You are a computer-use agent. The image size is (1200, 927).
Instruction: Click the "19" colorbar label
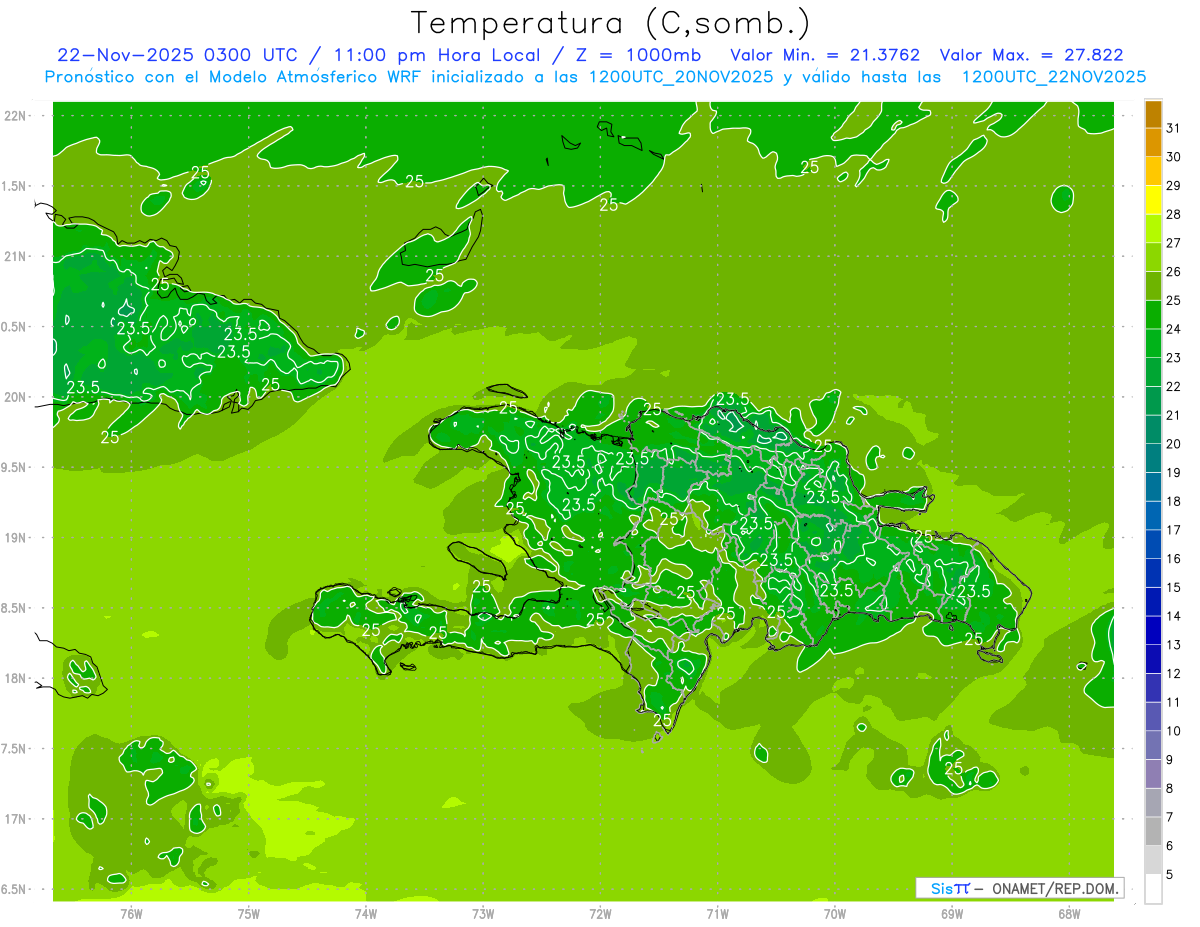coord(1174,472)
